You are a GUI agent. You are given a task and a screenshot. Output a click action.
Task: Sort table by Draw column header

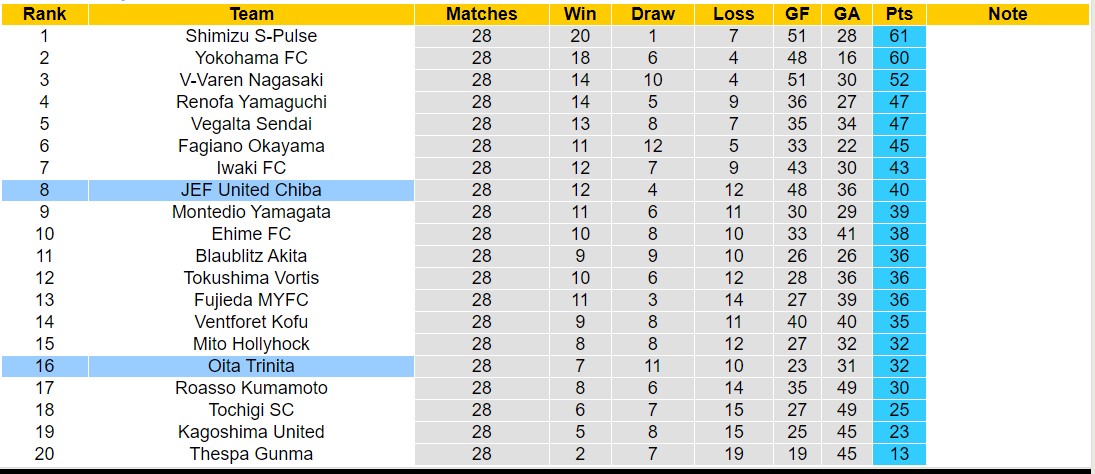tap(653, 14)
